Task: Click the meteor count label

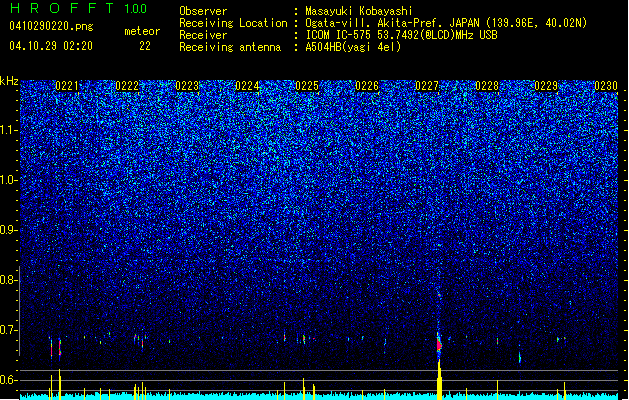Action: coord(142,31)
